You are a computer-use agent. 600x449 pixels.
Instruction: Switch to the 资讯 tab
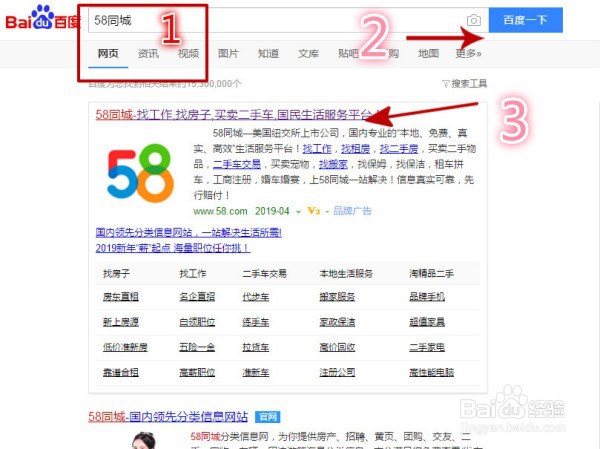(148, 53)
